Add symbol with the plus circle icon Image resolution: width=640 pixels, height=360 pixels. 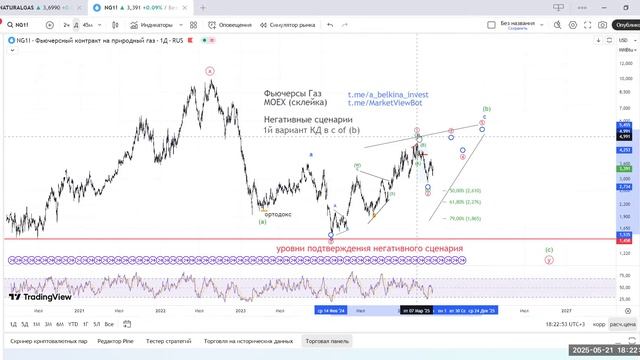coord(50,25)
